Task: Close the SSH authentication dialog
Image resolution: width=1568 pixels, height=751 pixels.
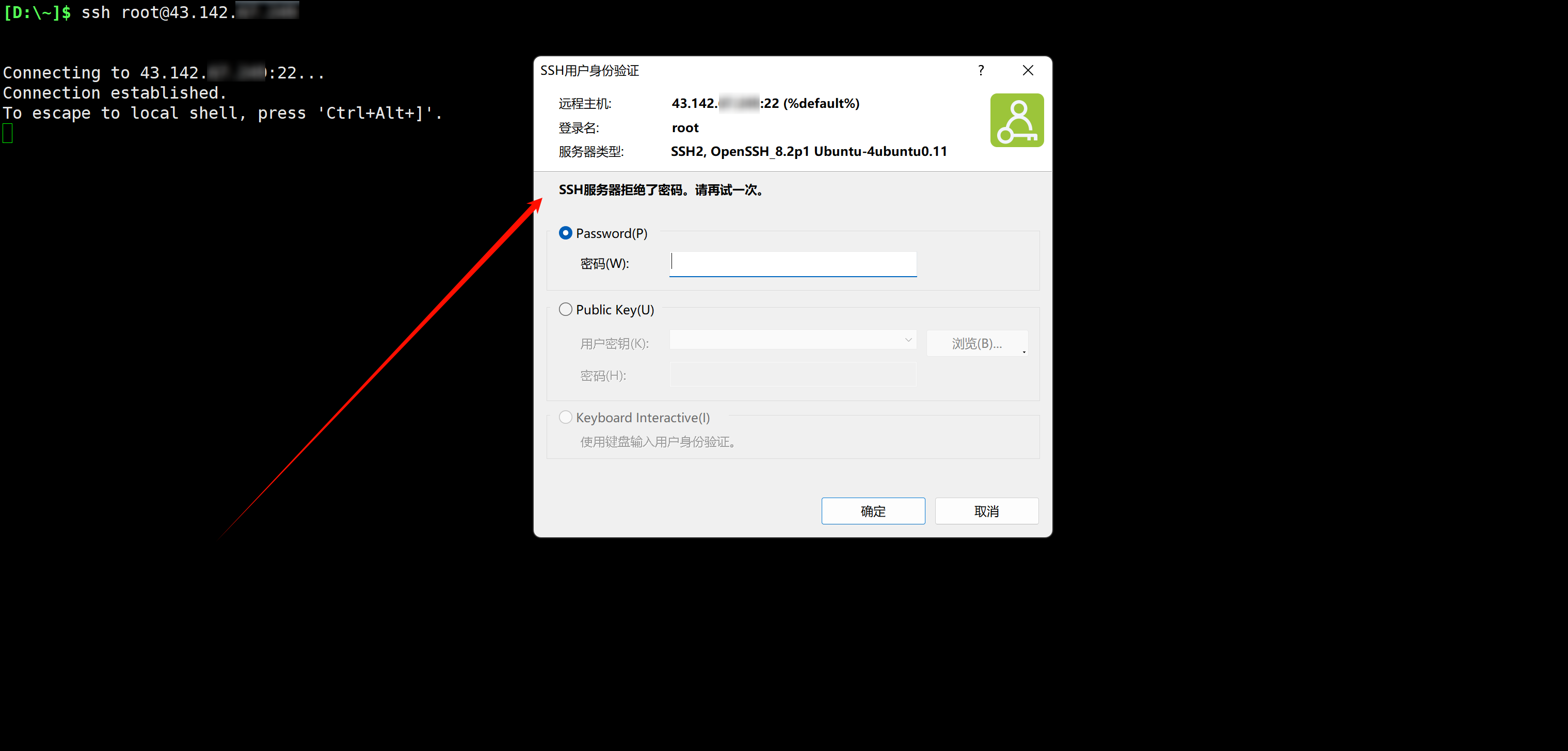Action: tap(1028, 71)
